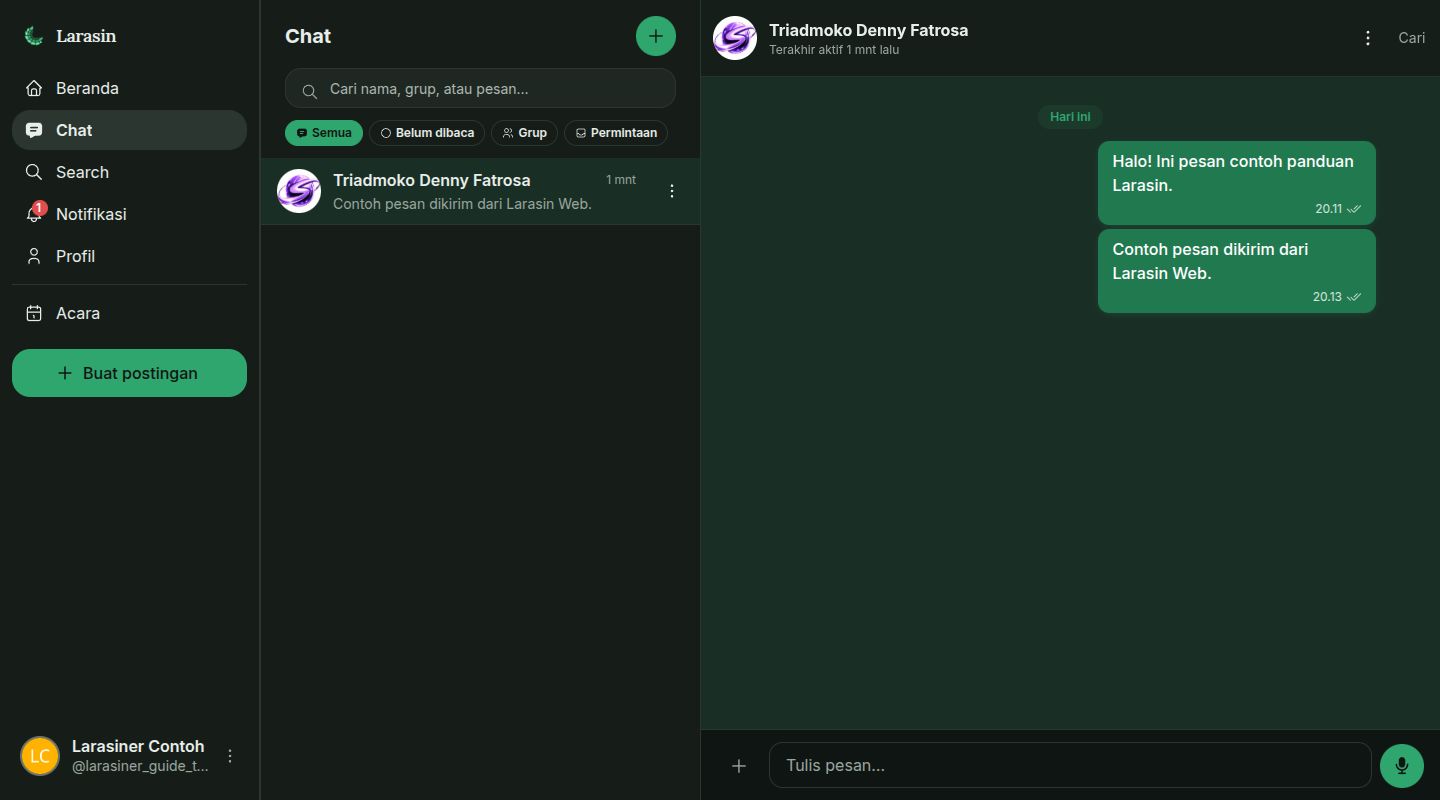The width and height of the screenshot is (1440, 800).
Task: Click the Larasiner Contoh account name
Action: [x=138, y=746]
